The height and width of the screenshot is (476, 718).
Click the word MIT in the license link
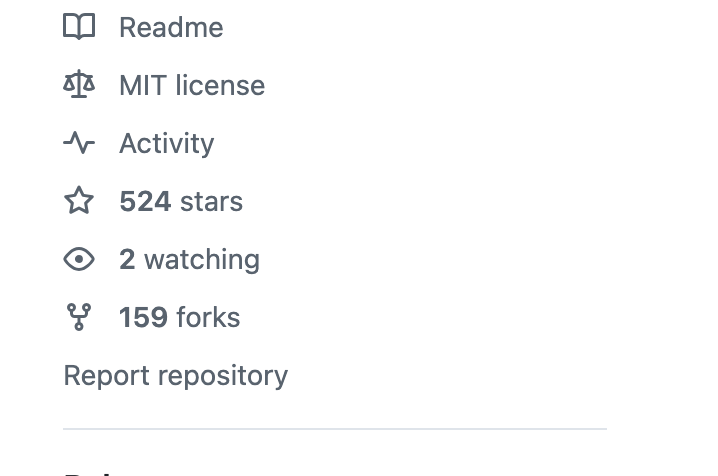[143, 85]
